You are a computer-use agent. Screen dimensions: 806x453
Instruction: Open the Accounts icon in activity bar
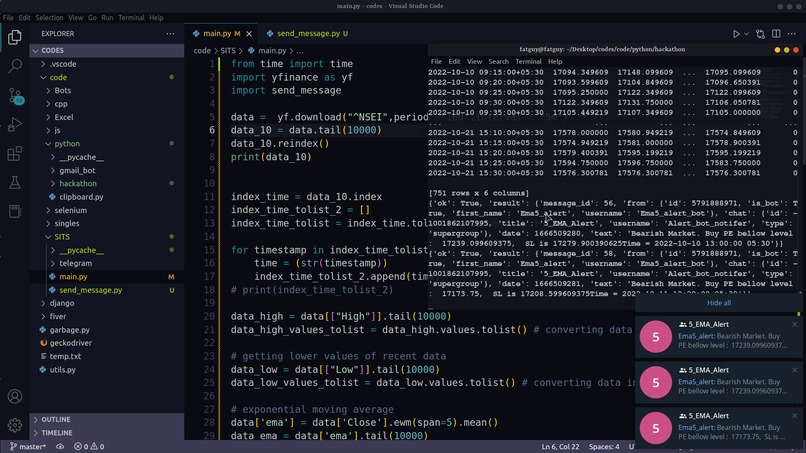pos(15,396)
